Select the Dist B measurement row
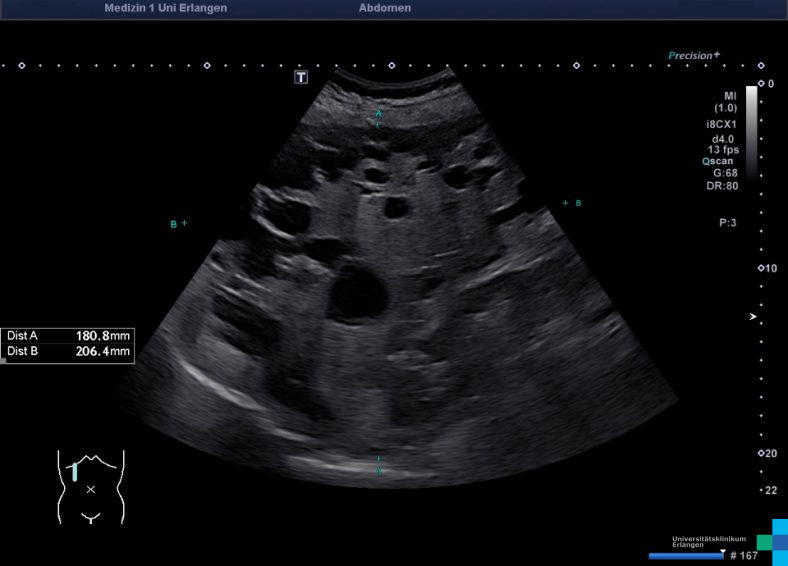The image size is (788, 566). point(68,352)
